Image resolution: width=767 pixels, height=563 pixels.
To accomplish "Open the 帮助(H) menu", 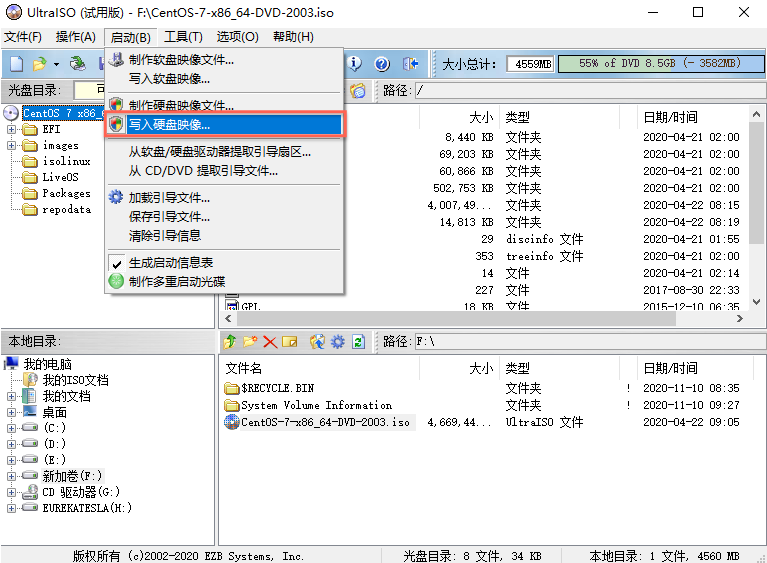I will 293,37.
